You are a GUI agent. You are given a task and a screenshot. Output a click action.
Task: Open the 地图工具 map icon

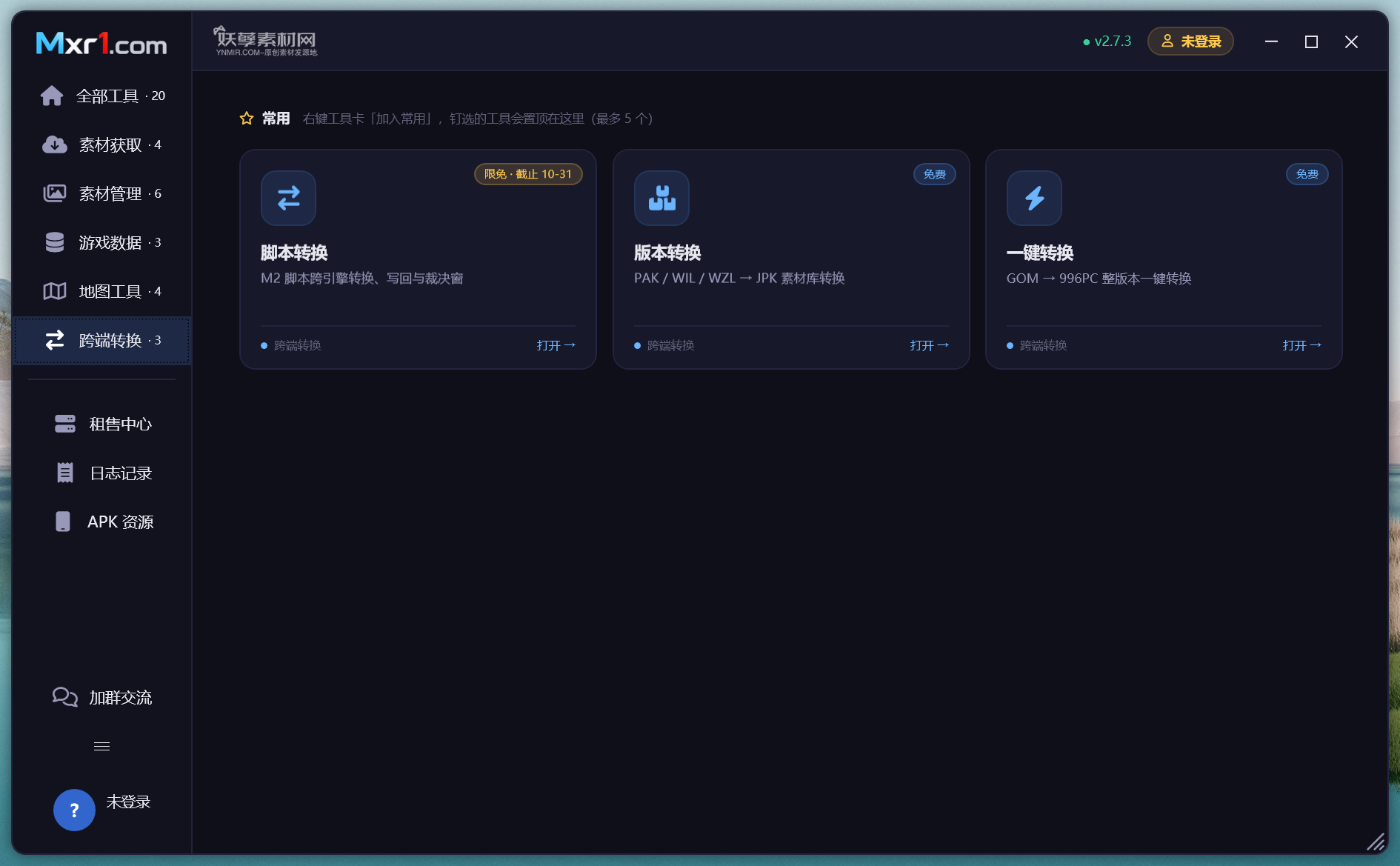55,291
